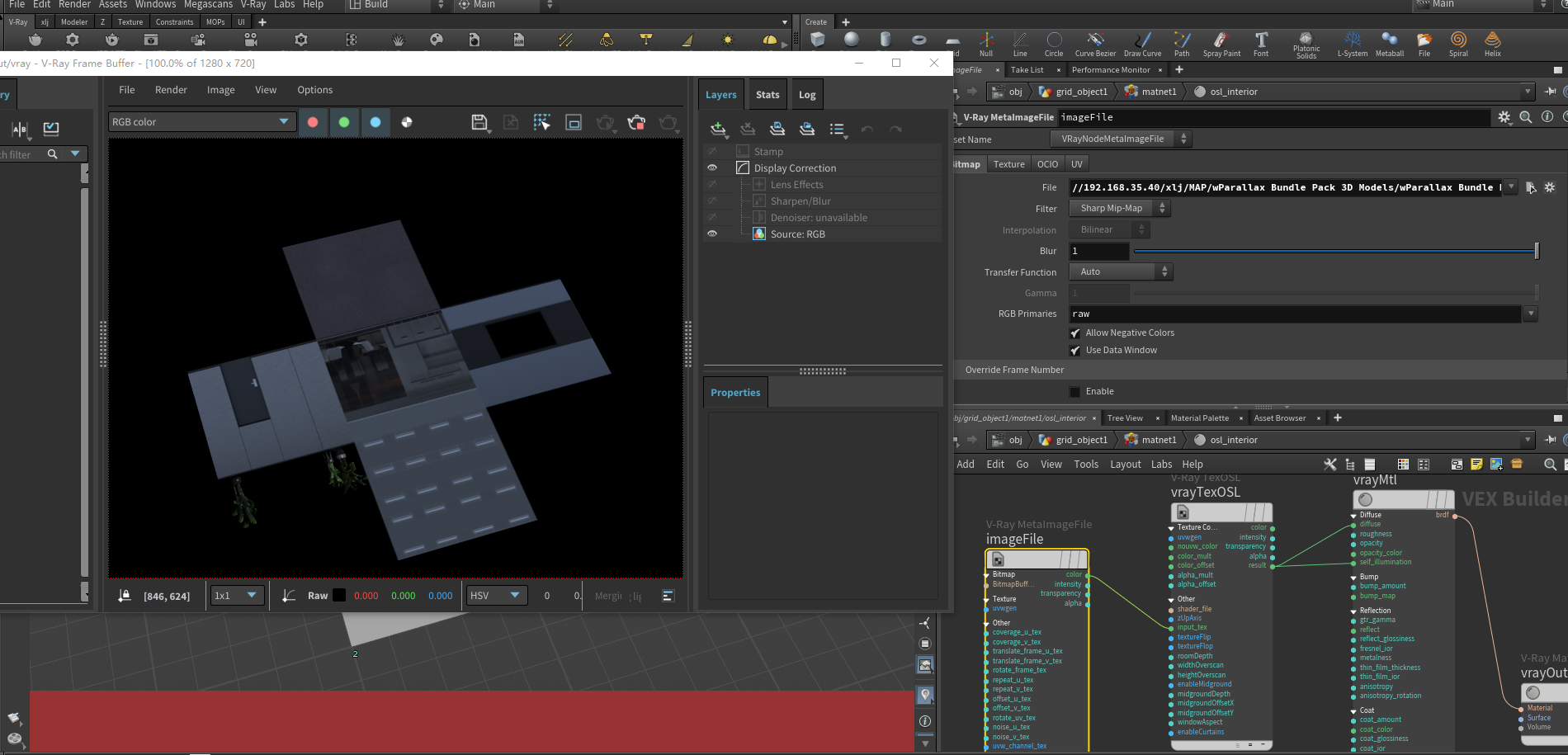The width and height of the screenshot is (1568, 755).
Task: Open file chooser icon beside File path
Action: pyautogui.click(x=1531, y=187)
